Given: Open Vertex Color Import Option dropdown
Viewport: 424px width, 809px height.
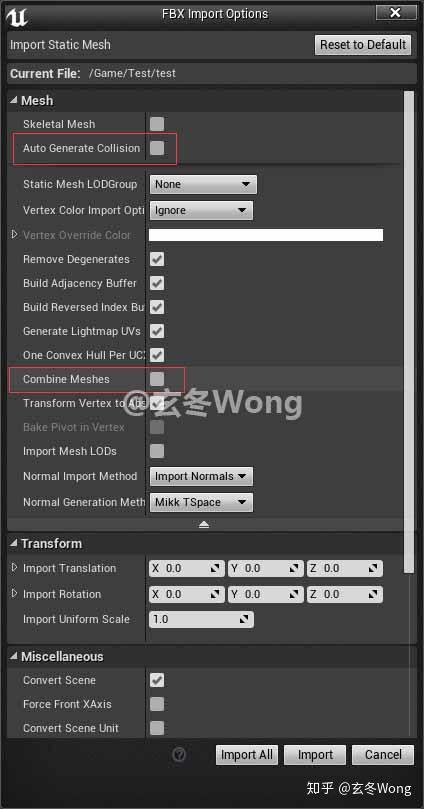Looking at the screenshot, I should 201,211.
